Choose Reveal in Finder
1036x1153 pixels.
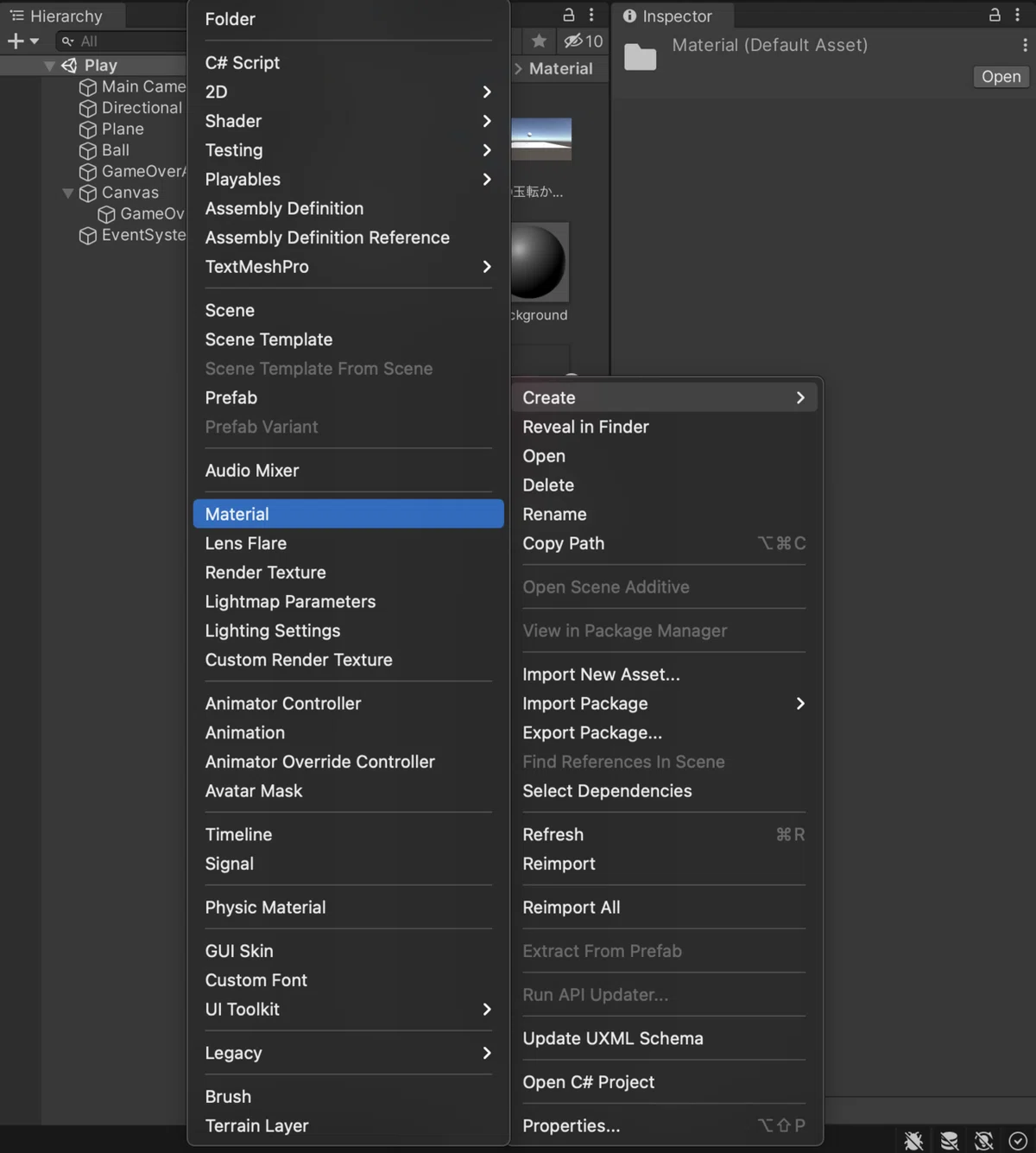click(x=665, y=428)
